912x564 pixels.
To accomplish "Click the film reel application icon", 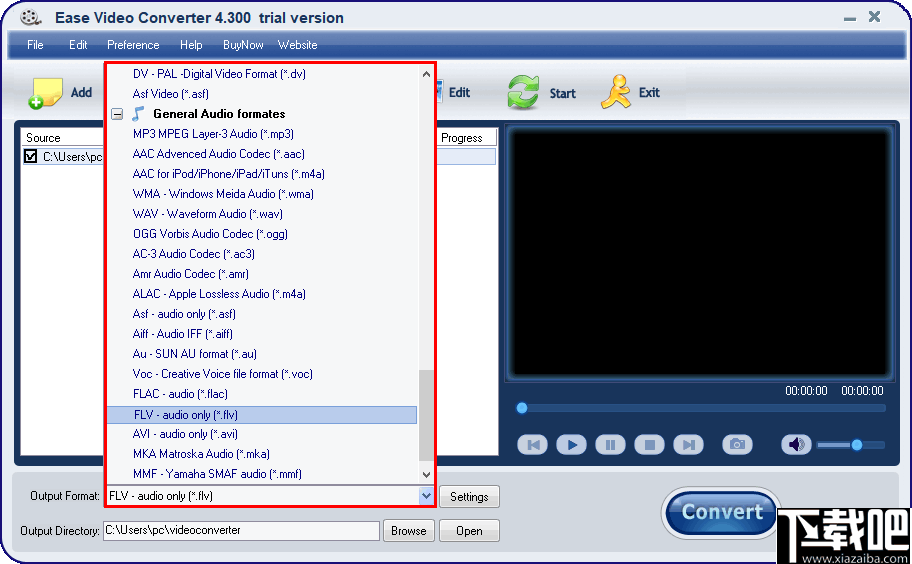I will [30, 17].
